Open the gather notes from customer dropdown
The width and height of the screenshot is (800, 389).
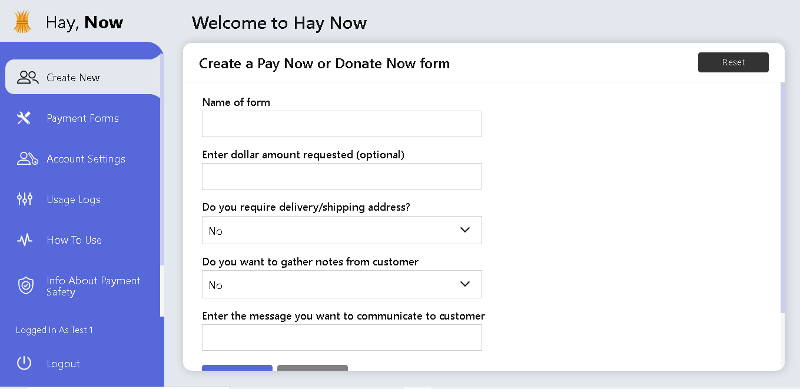[341, 284]
